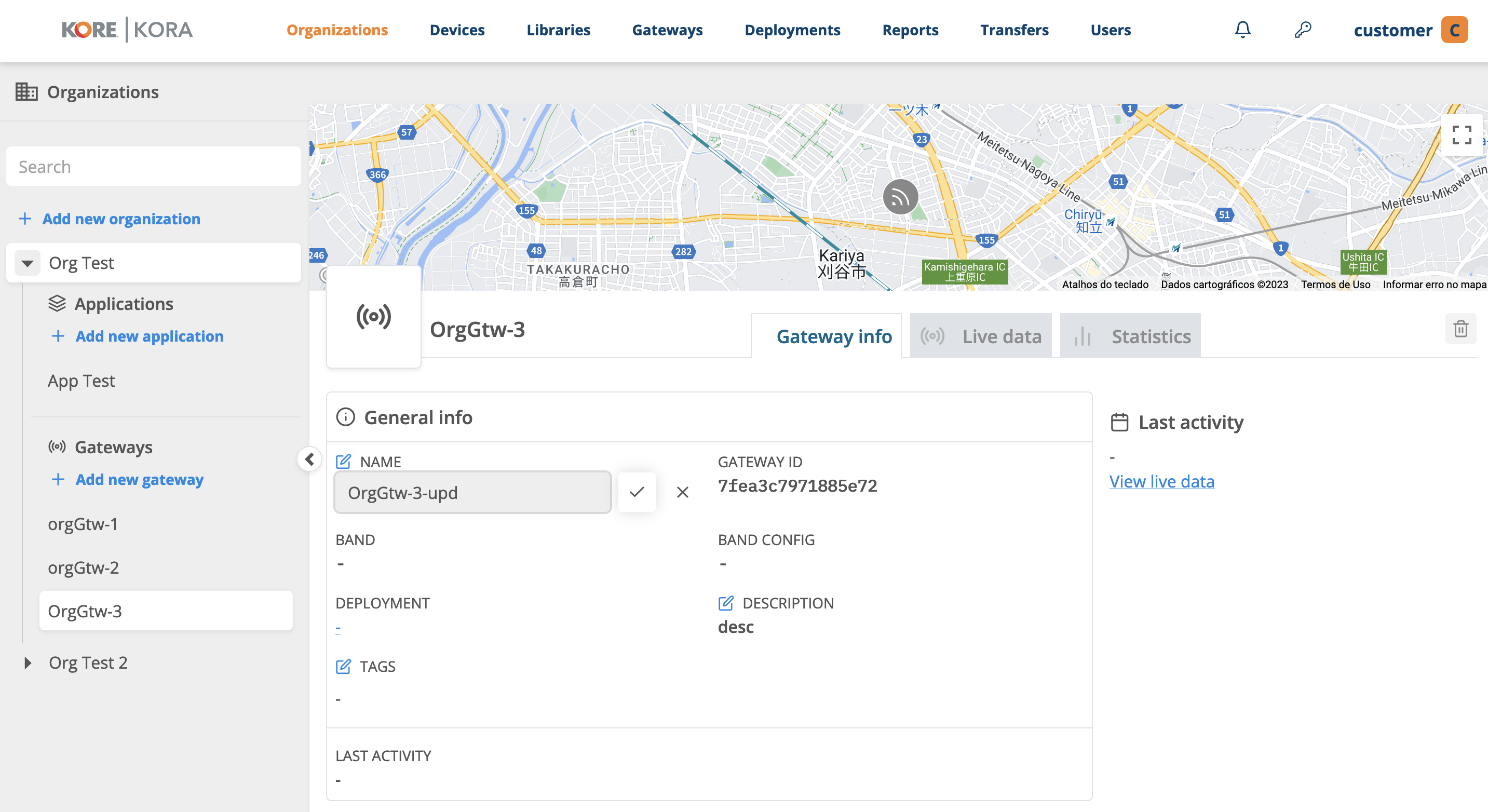Click Informar erro no mapa link

1435,284
